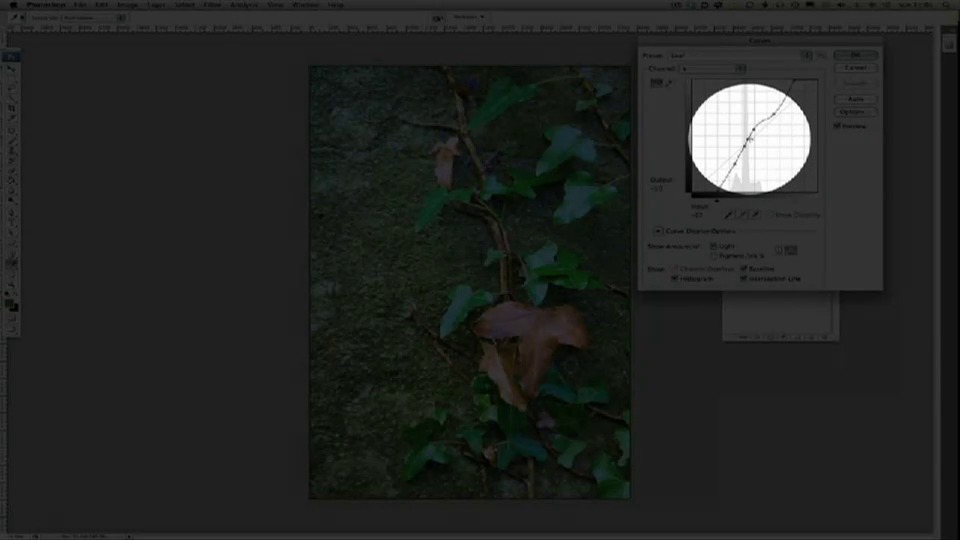Collapse the Curve Display Options section
960x540 pixels.
(658, 231)
